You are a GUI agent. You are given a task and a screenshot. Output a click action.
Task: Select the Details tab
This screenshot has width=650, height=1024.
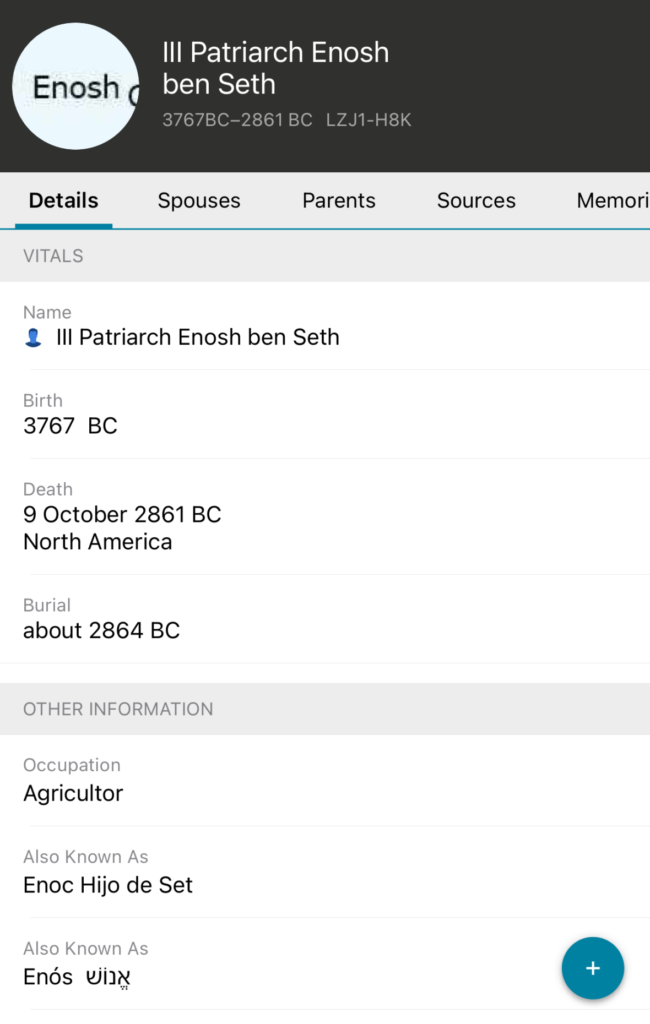(63, 200)
